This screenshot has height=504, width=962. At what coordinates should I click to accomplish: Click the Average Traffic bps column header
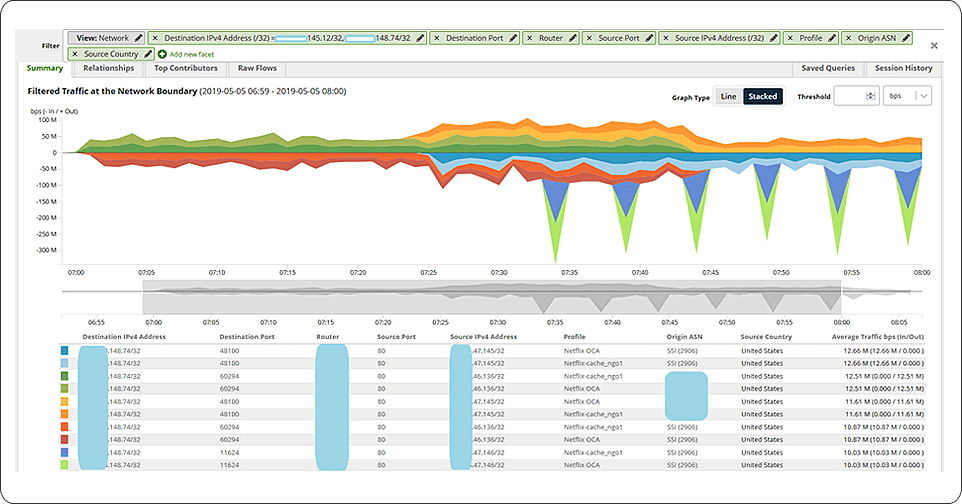click(877, 337)
